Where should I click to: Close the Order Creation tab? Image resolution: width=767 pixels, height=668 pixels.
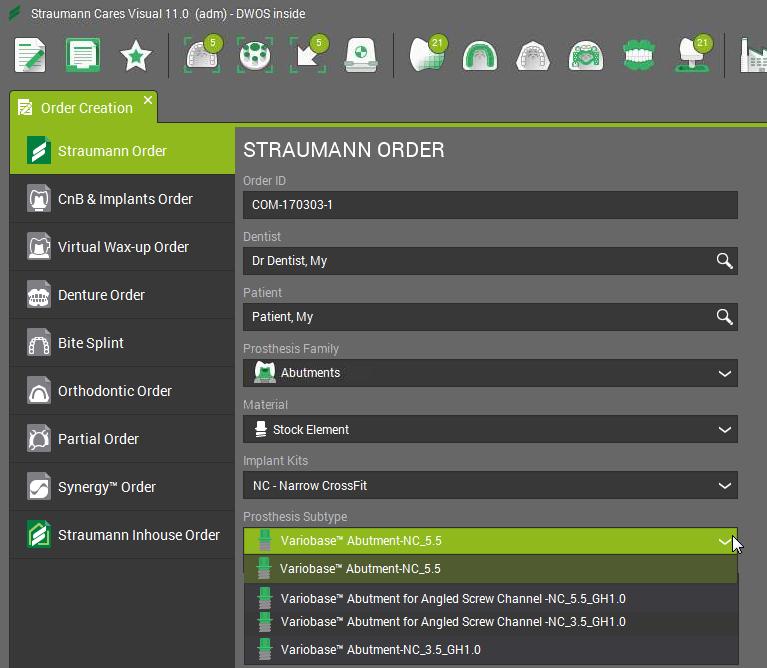coord(148,100)
